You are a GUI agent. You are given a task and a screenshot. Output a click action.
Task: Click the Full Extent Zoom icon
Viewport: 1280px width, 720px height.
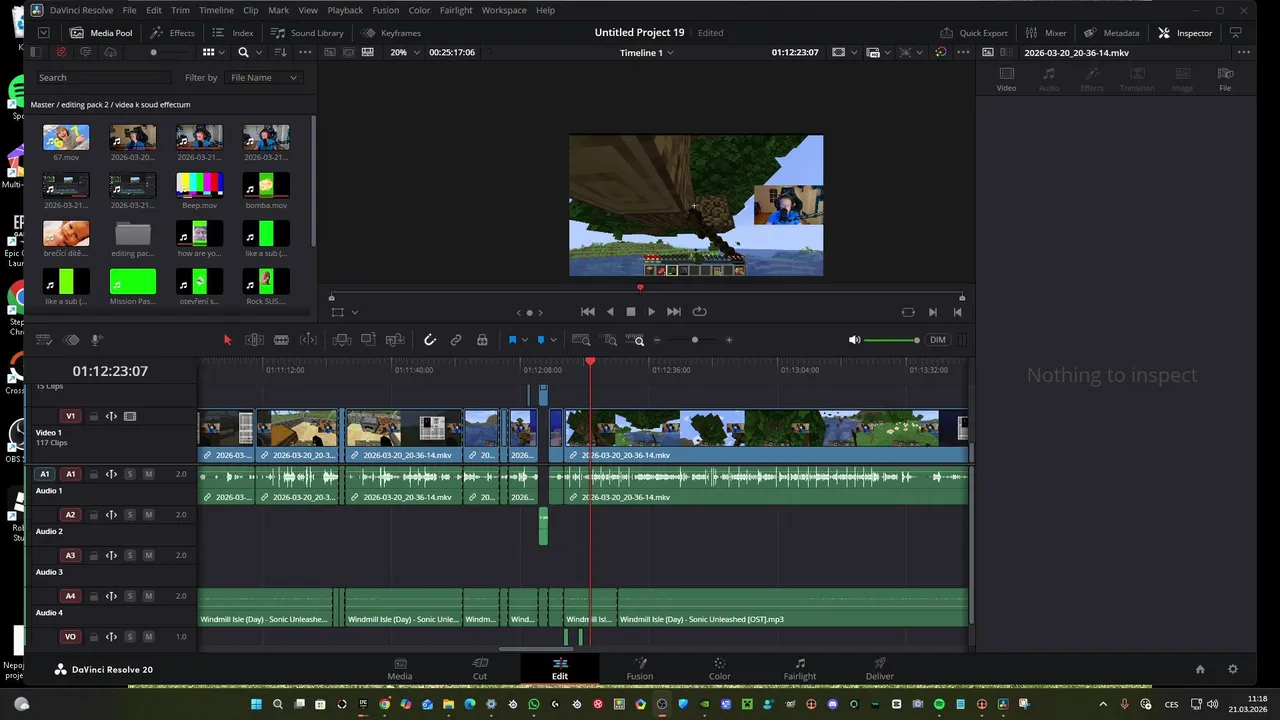pos(581,340)
